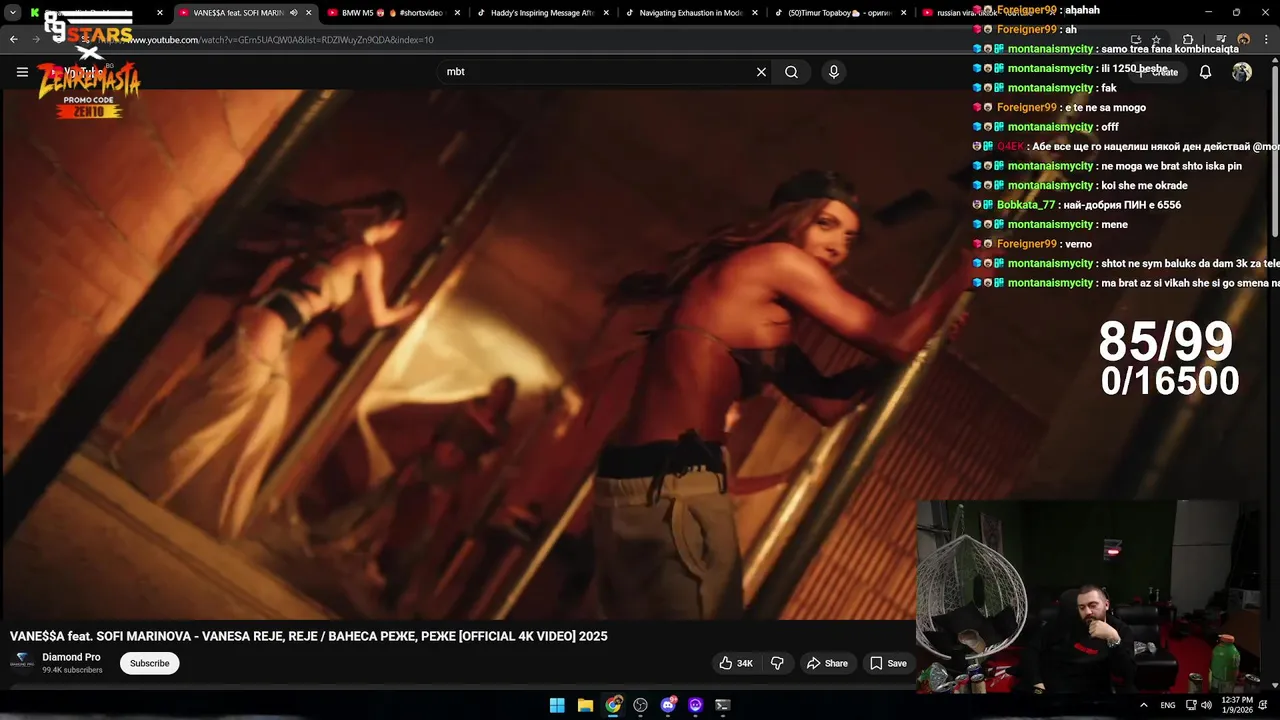Click the Create button on YouTube

click(x=1160, y=72)
